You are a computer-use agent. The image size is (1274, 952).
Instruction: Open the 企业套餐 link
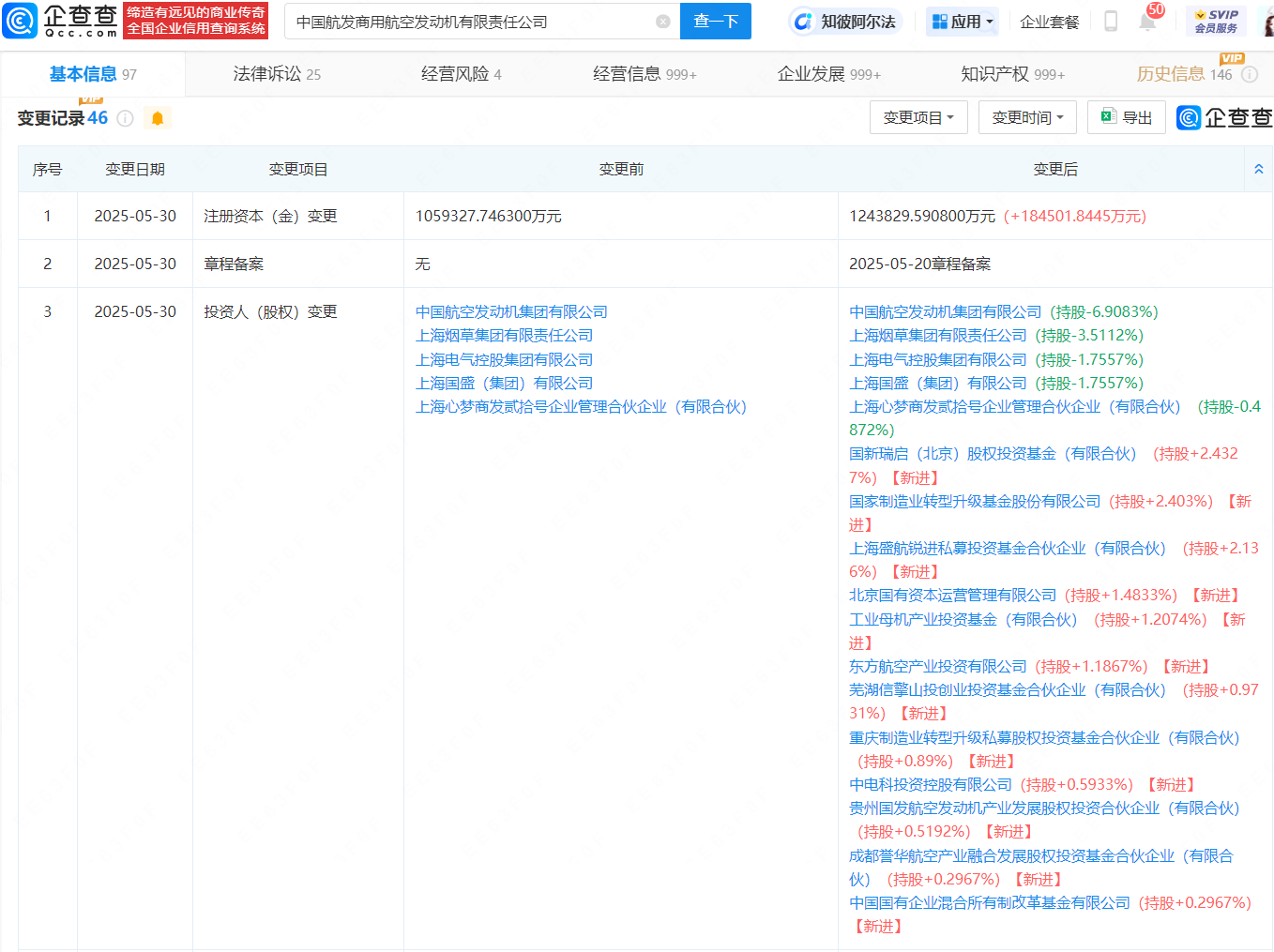click(x=1049, y=22)
